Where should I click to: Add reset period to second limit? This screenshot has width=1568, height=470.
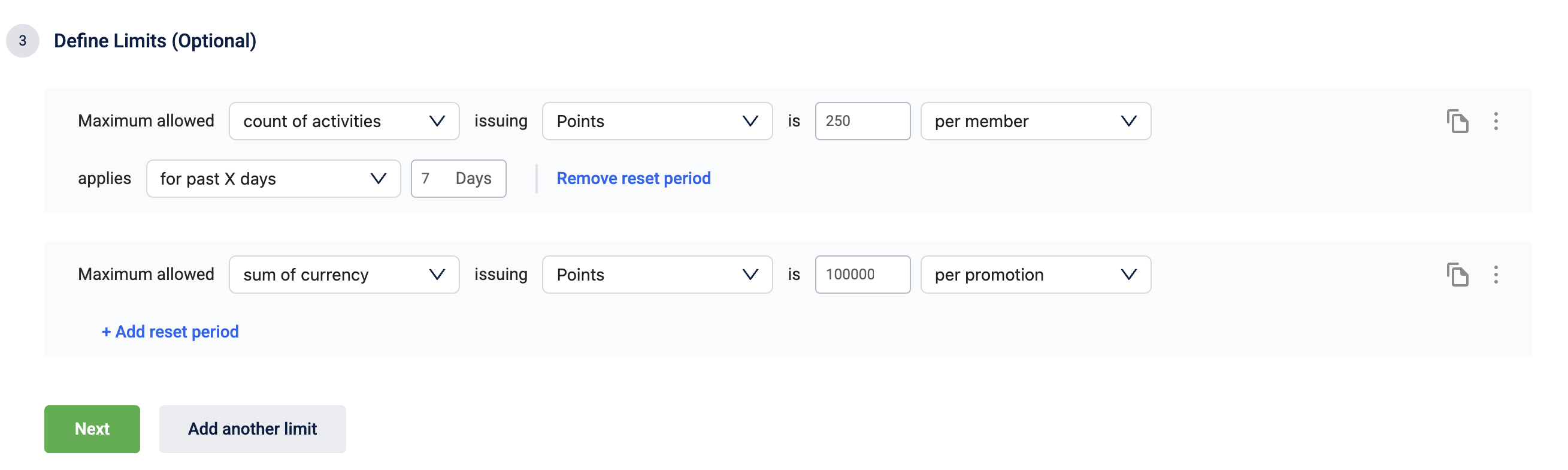tap(170, 332)
